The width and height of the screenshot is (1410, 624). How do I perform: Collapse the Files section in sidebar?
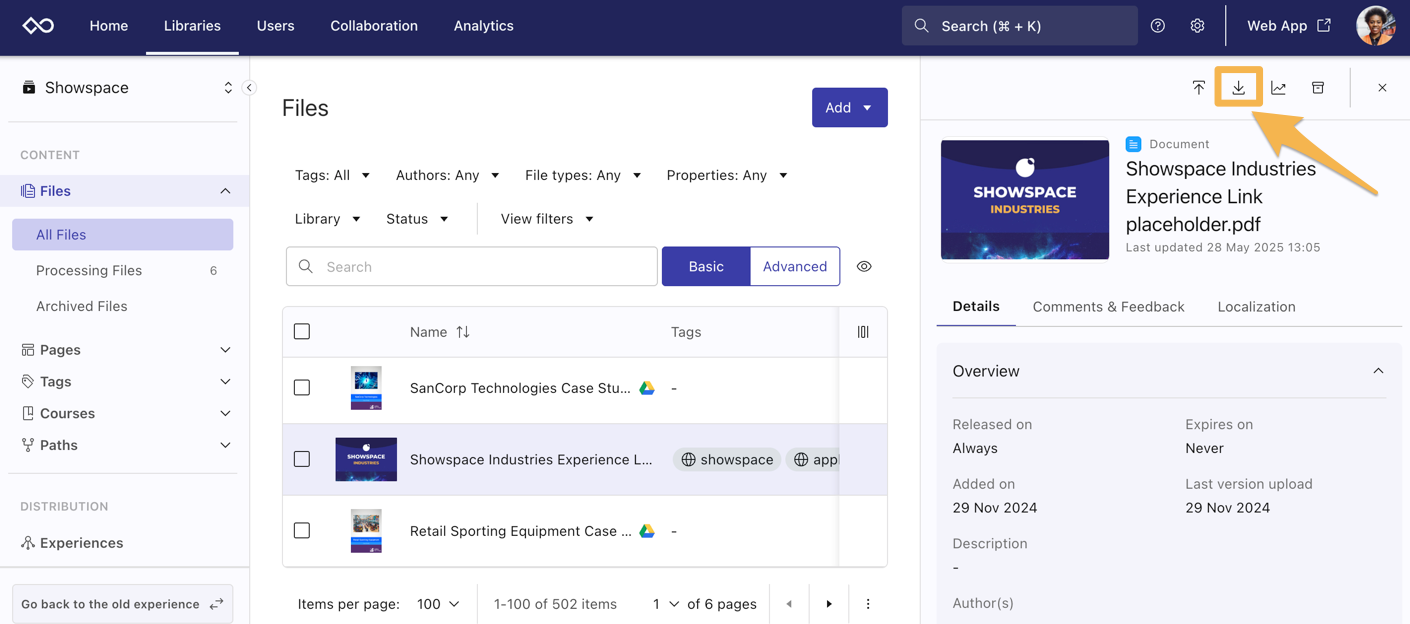pyautogui.click(x=225, y=191)
